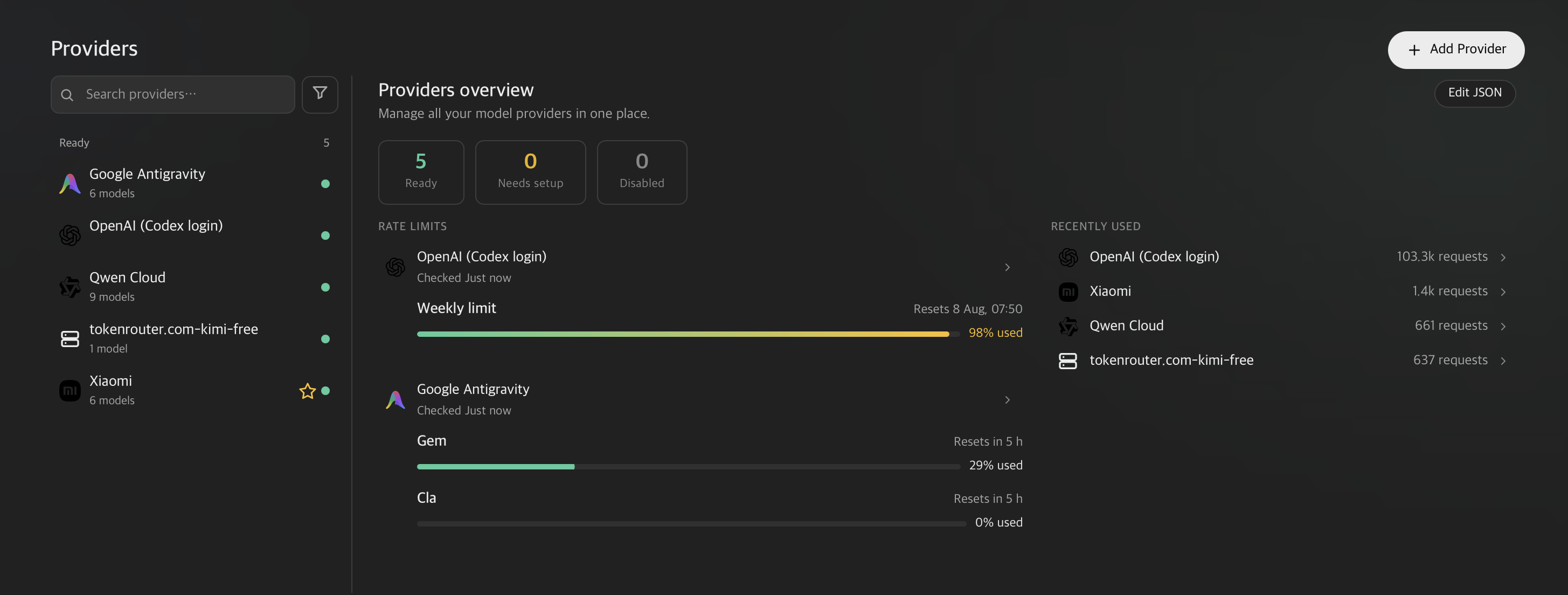Expand Google Antigravity rate limit chevron
Image resolution: width=1568 pixels, height=595 pixels.
click(x=1008, y=399)
